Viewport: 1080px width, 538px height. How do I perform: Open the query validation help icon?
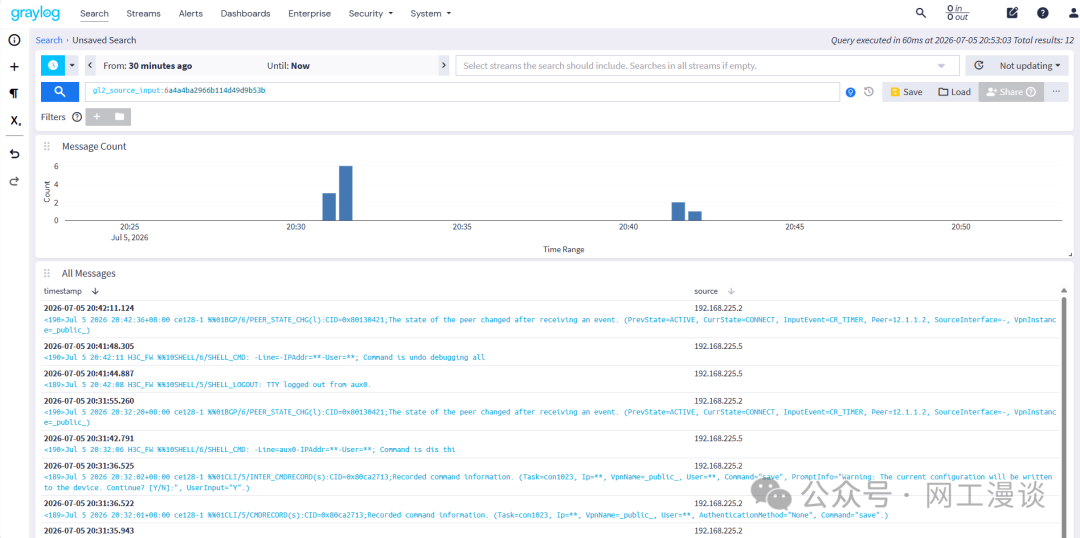851,92
